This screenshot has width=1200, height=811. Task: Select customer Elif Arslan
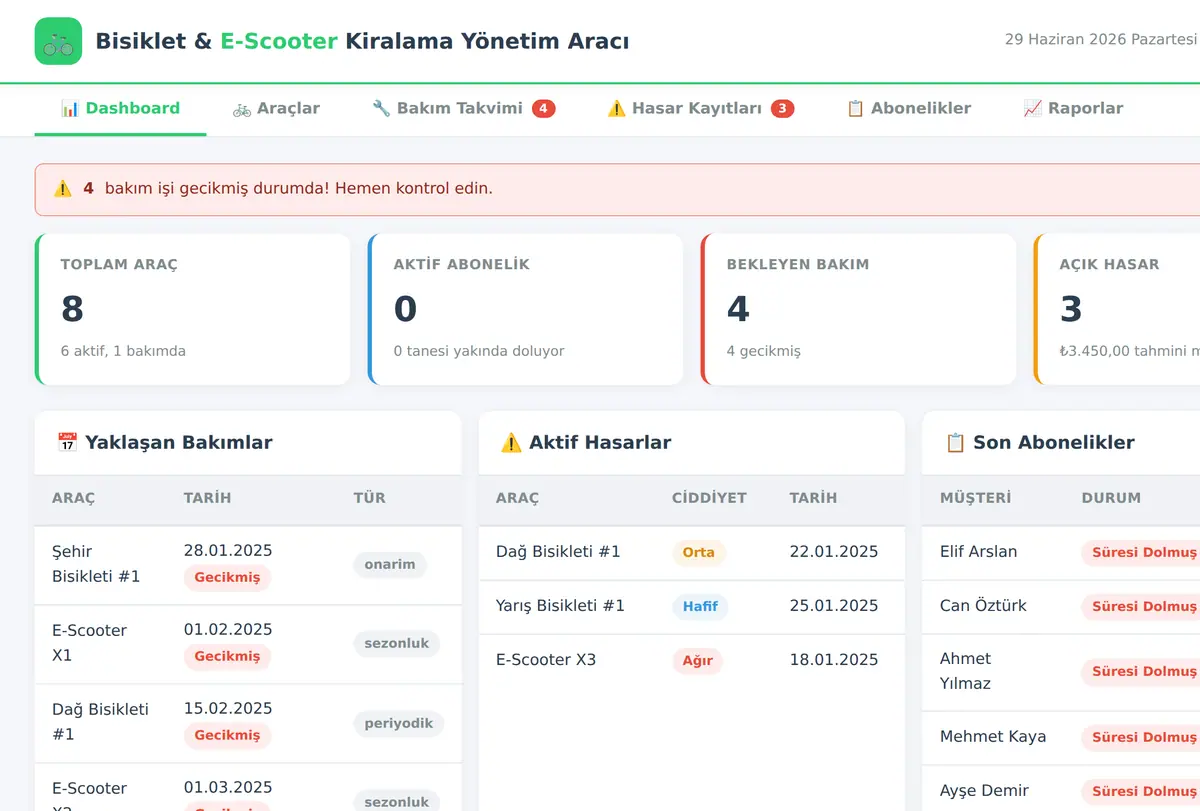978,552
